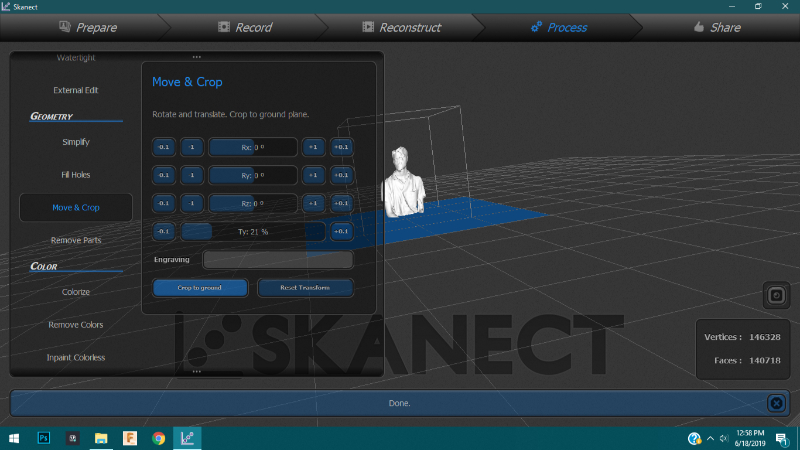The height and width of the screenshot is (450, 800).
Task: Open Remove Parts option
Action: 76,240
